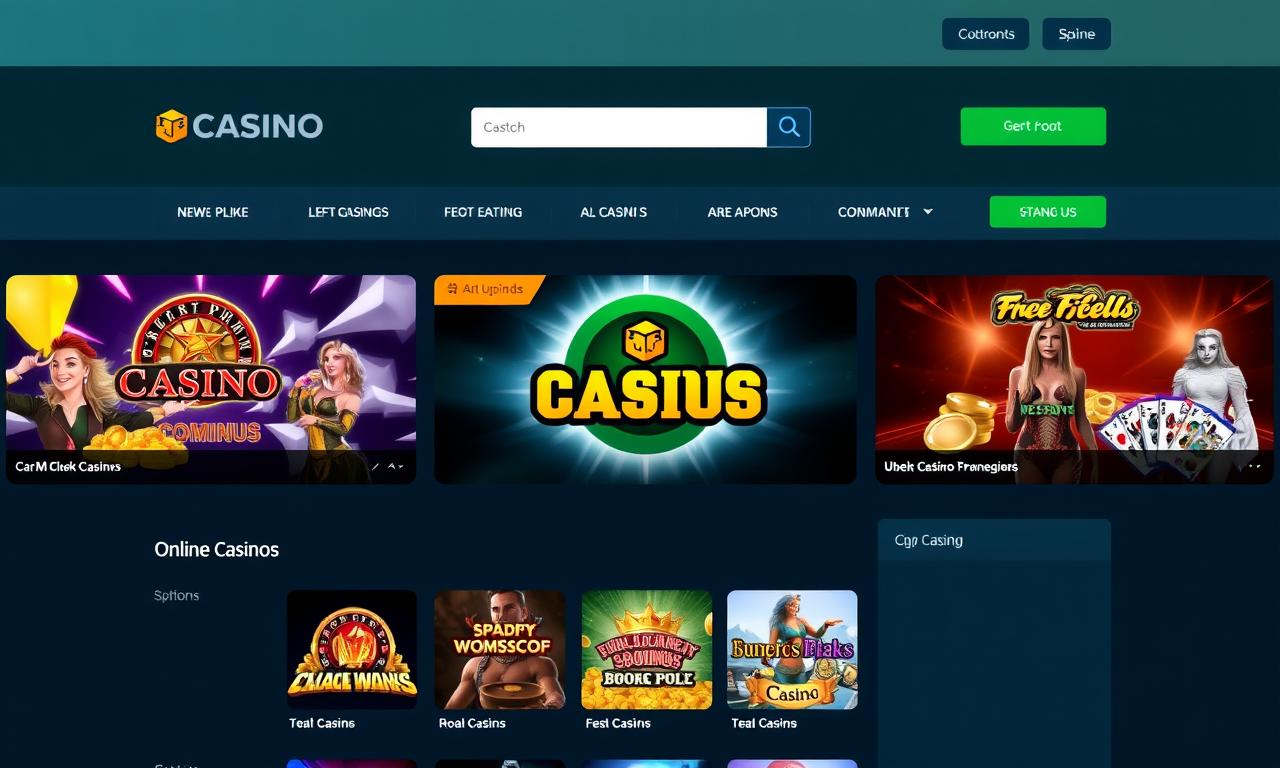Expand the Conmanit dropdown chevron
The width and height of the screenshot is (1280, 768).
tap(927, 212)
